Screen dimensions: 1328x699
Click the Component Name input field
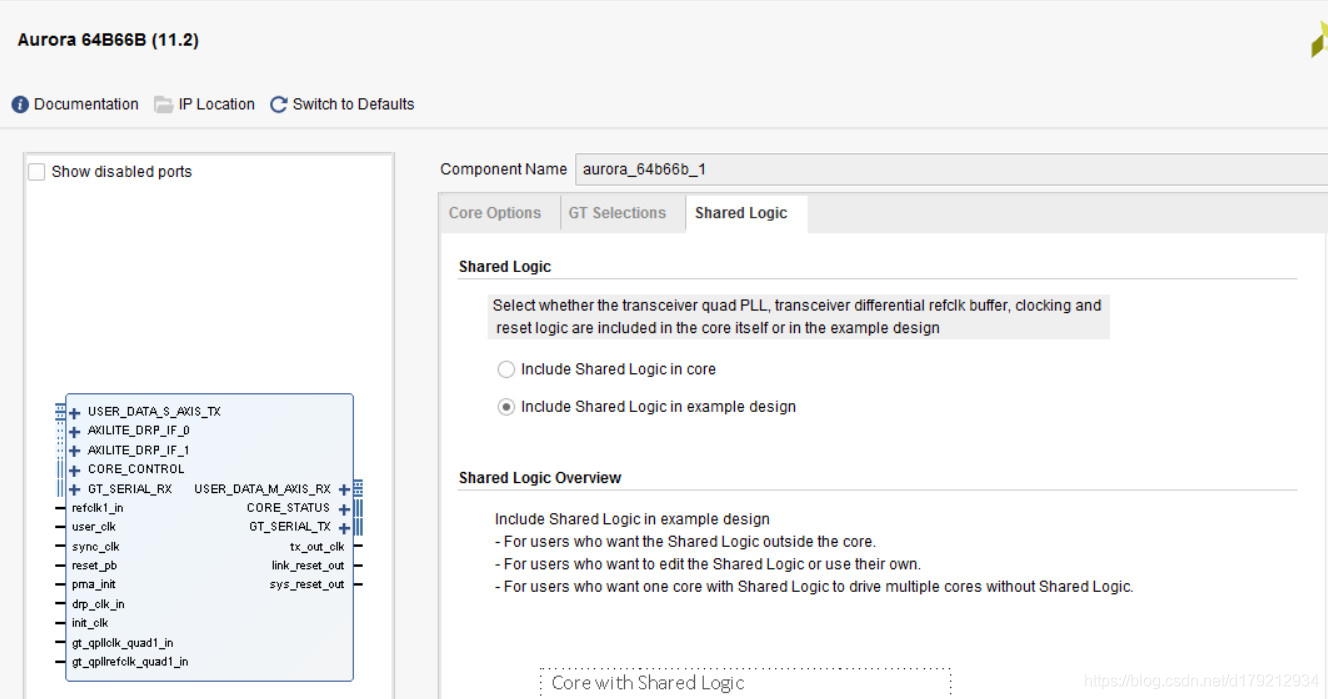coord(951,169)
